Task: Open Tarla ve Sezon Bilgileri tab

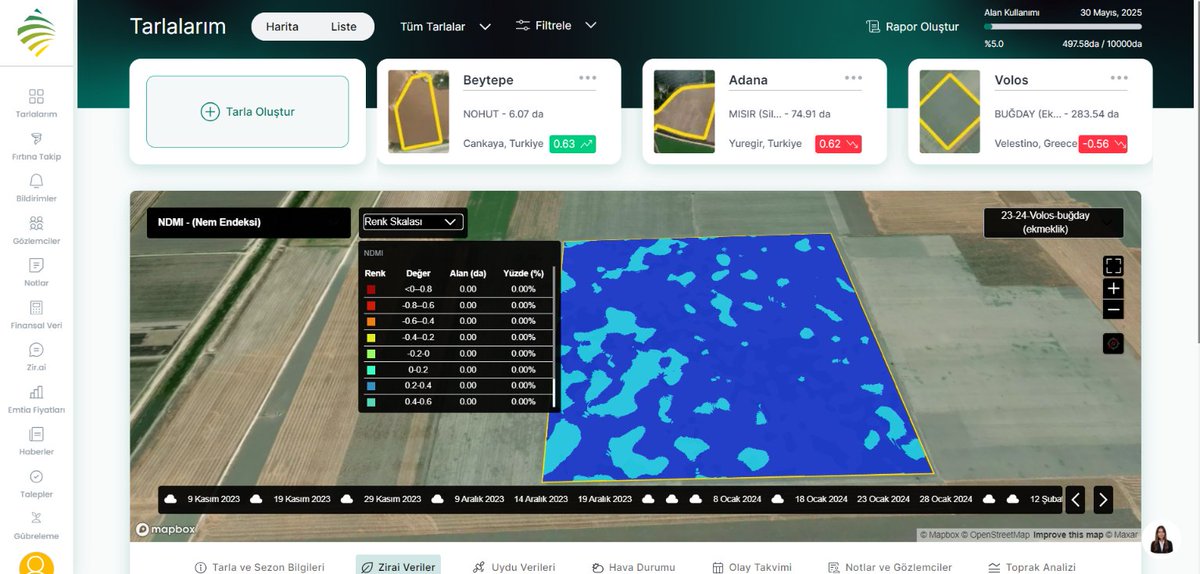Action: click(x=259, y=567)
